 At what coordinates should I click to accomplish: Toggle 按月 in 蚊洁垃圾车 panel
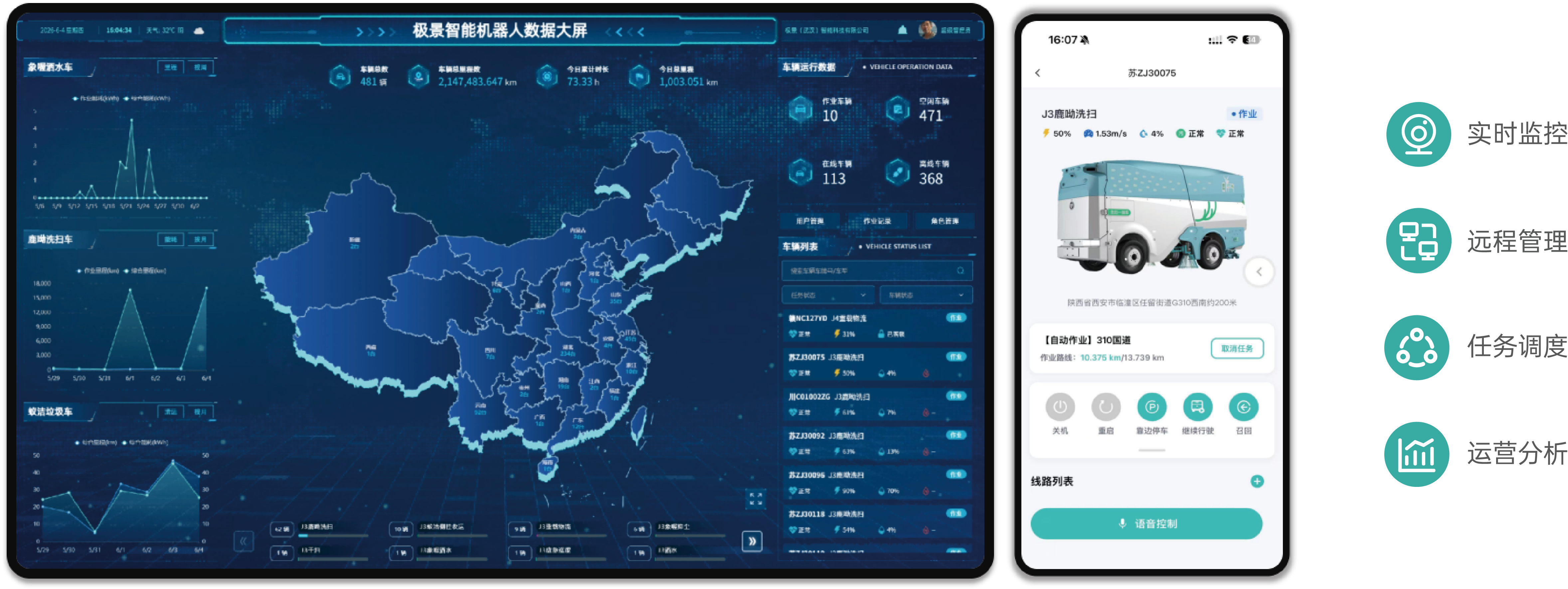point(200,411)
